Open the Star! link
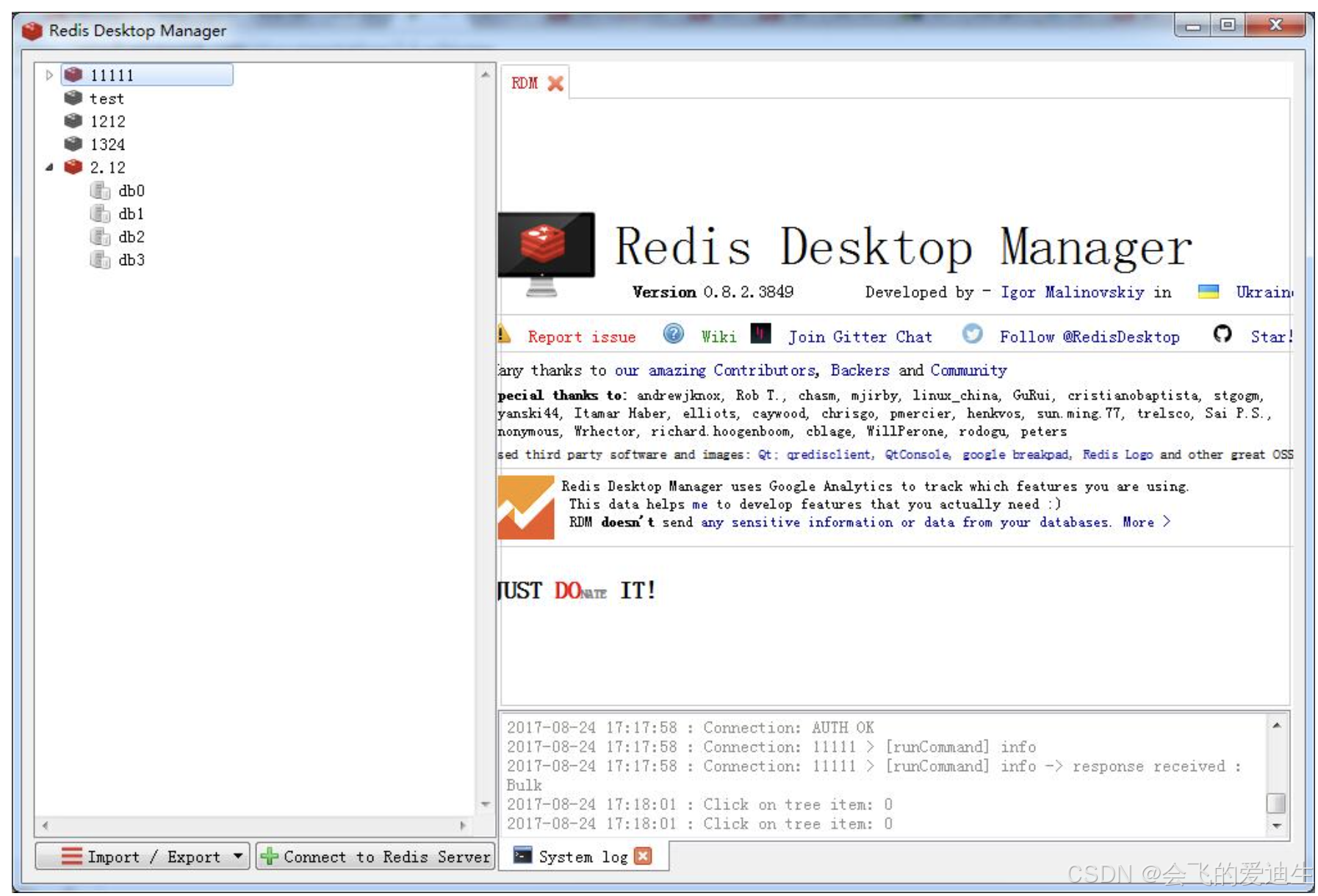Viewport: 1318px width, 896px height. coord(1271,337)
